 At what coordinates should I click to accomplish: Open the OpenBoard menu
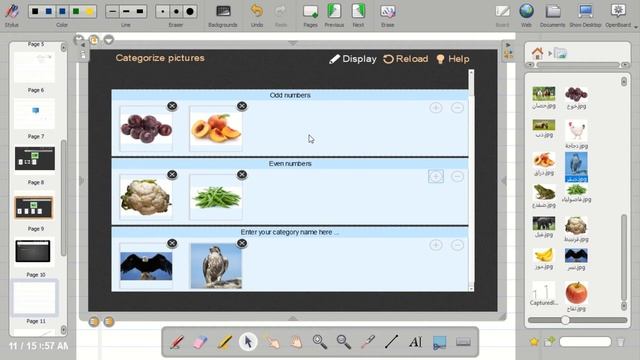click(618, 16)
